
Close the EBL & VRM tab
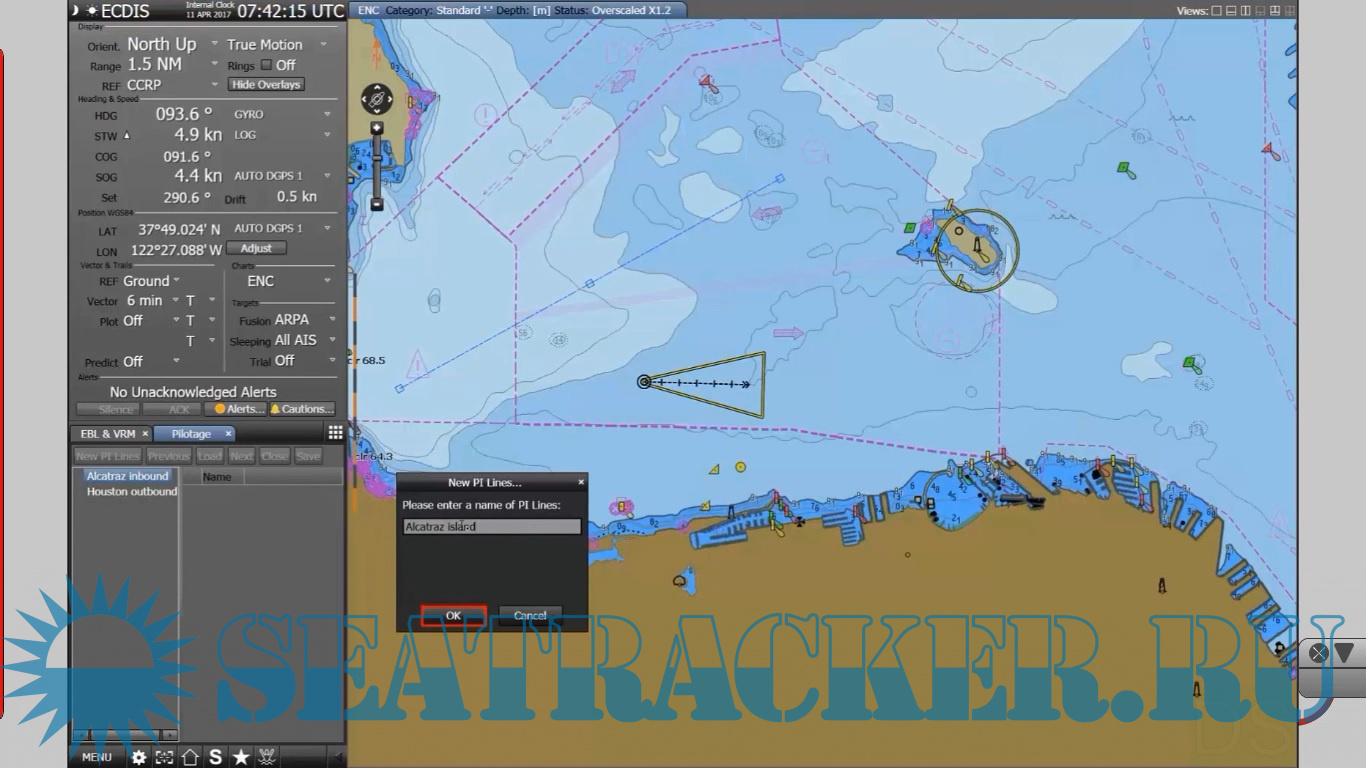coord(145,434)
